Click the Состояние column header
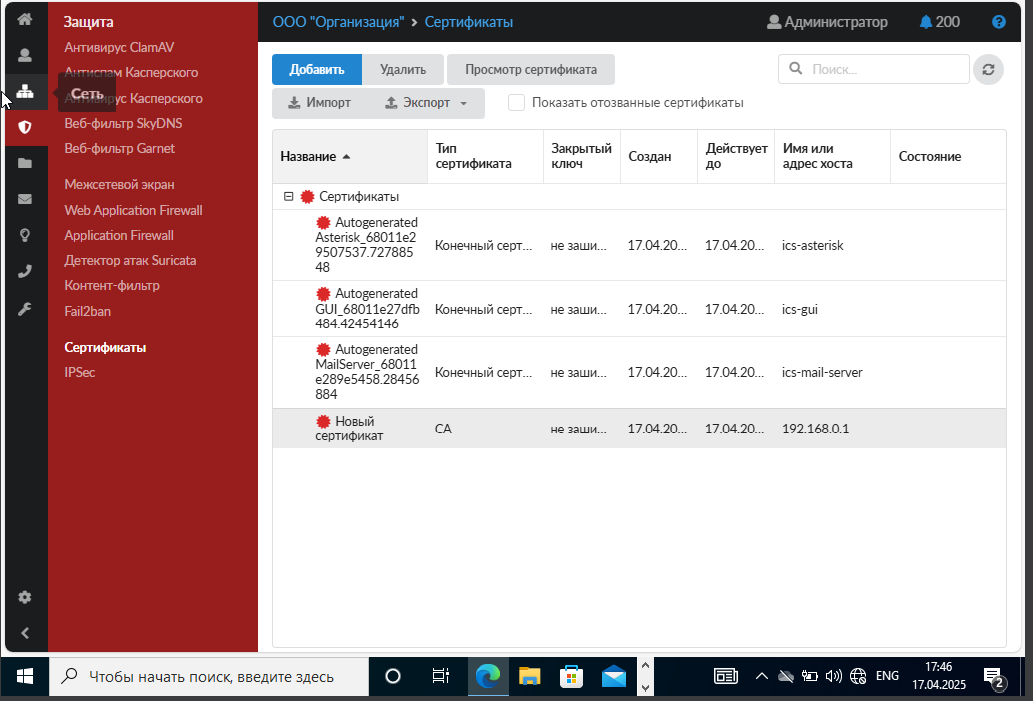This screenshot has width=1033, height=701. pos(948,156)
